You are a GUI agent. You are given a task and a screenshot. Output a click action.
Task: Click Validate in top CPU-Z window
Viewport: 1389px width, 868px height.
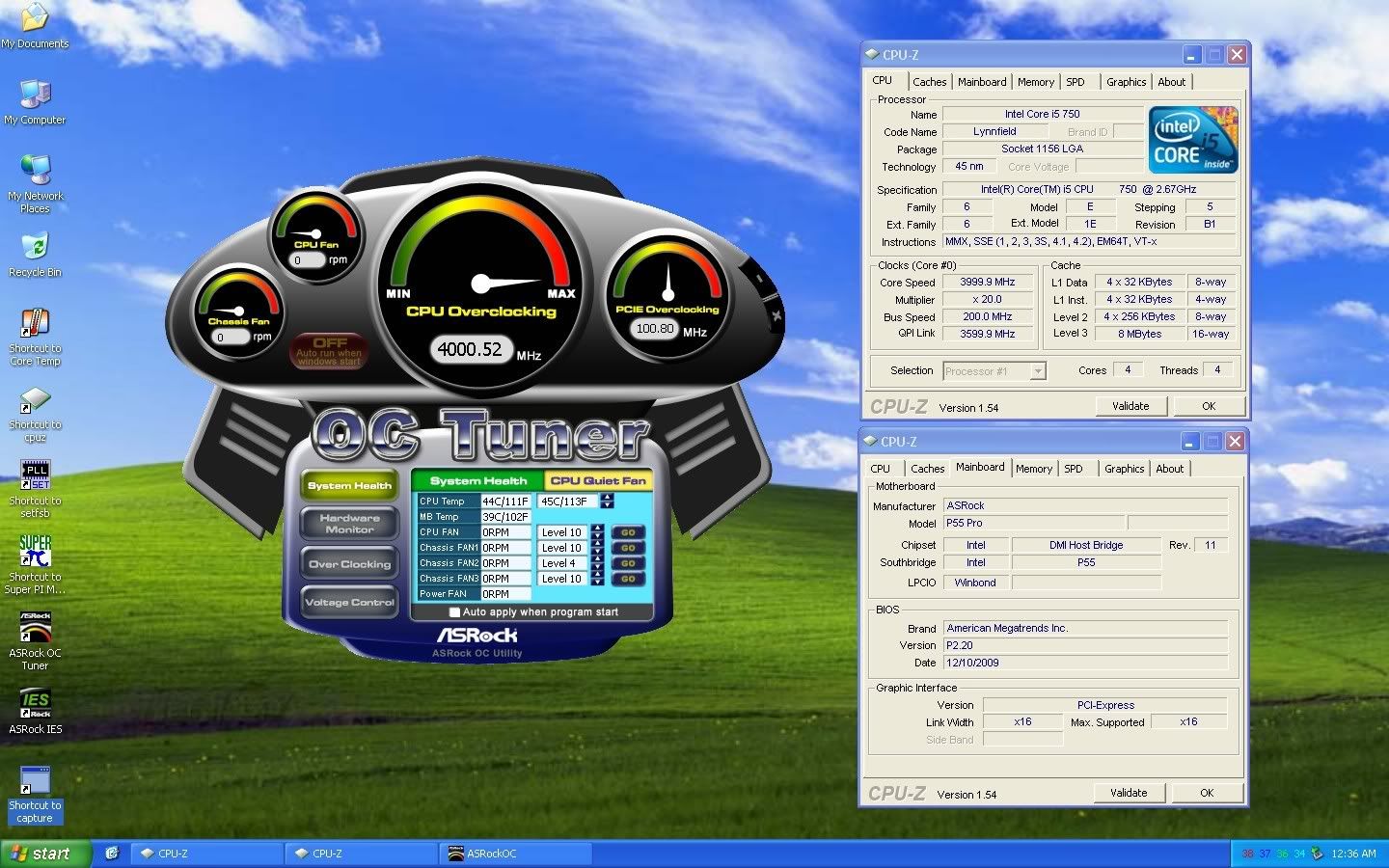coord(1130,406)
